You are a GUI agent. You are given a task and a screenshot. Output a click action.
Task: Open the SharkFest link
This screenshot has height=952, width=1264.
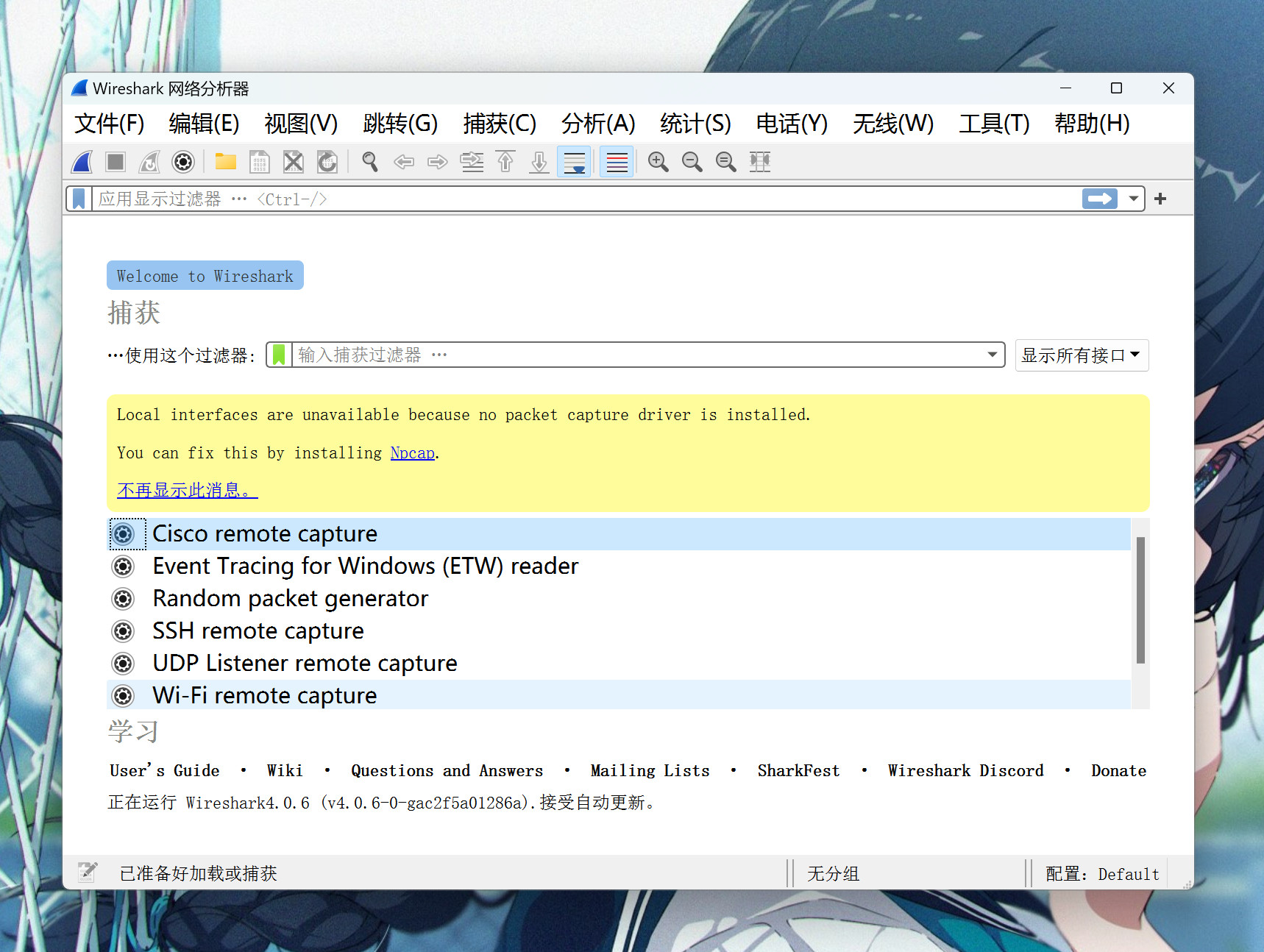(798, 770)
